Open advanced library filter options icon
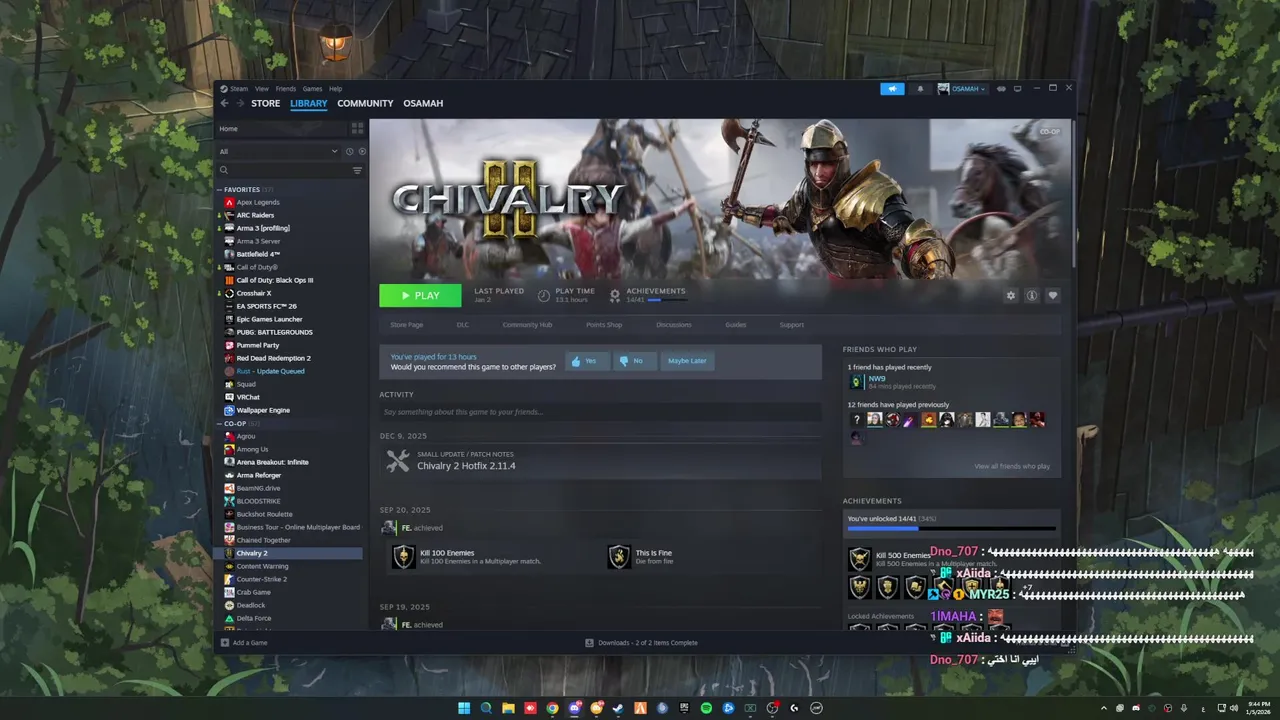Screen dimensions: 1280x720 pyautogui.click(x=357, y=171)
